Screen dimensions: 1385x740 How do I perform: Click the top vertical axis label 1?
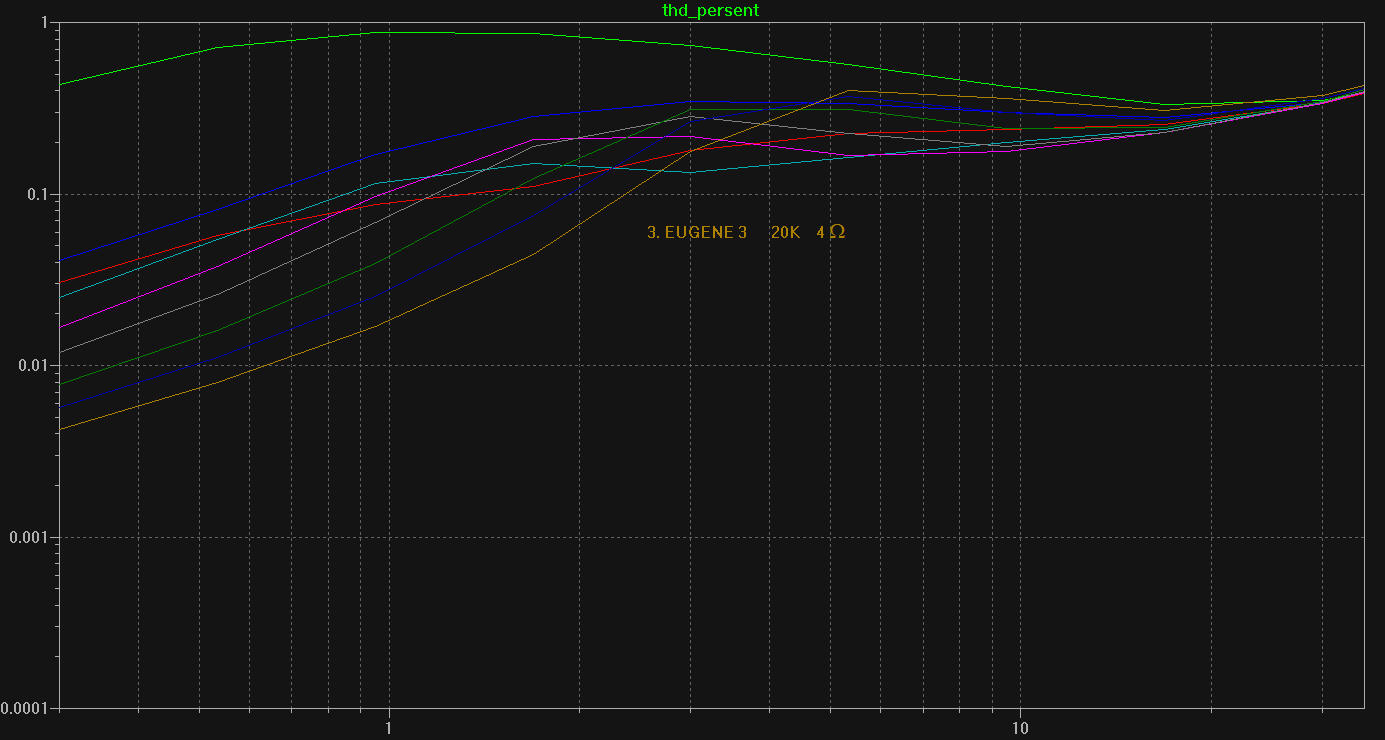coord(46,23)
